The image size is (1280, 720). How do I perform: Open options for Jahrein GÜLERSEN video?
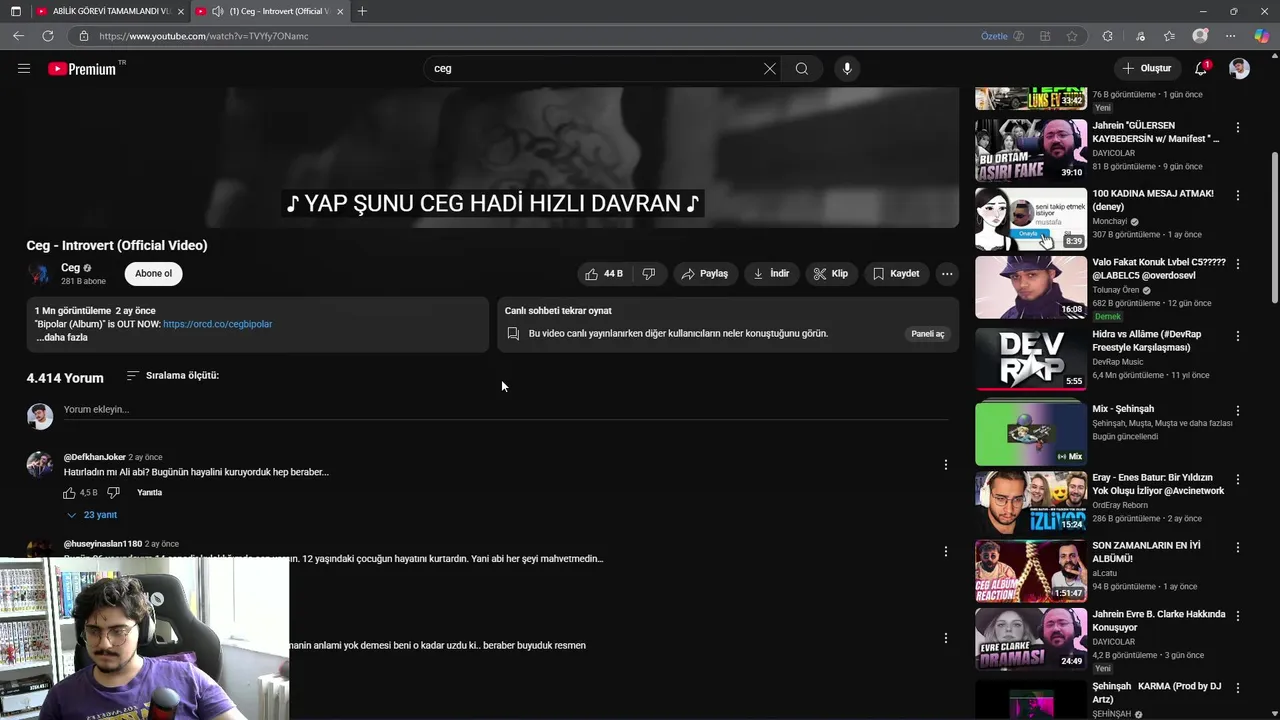(x=1238, y=127)
